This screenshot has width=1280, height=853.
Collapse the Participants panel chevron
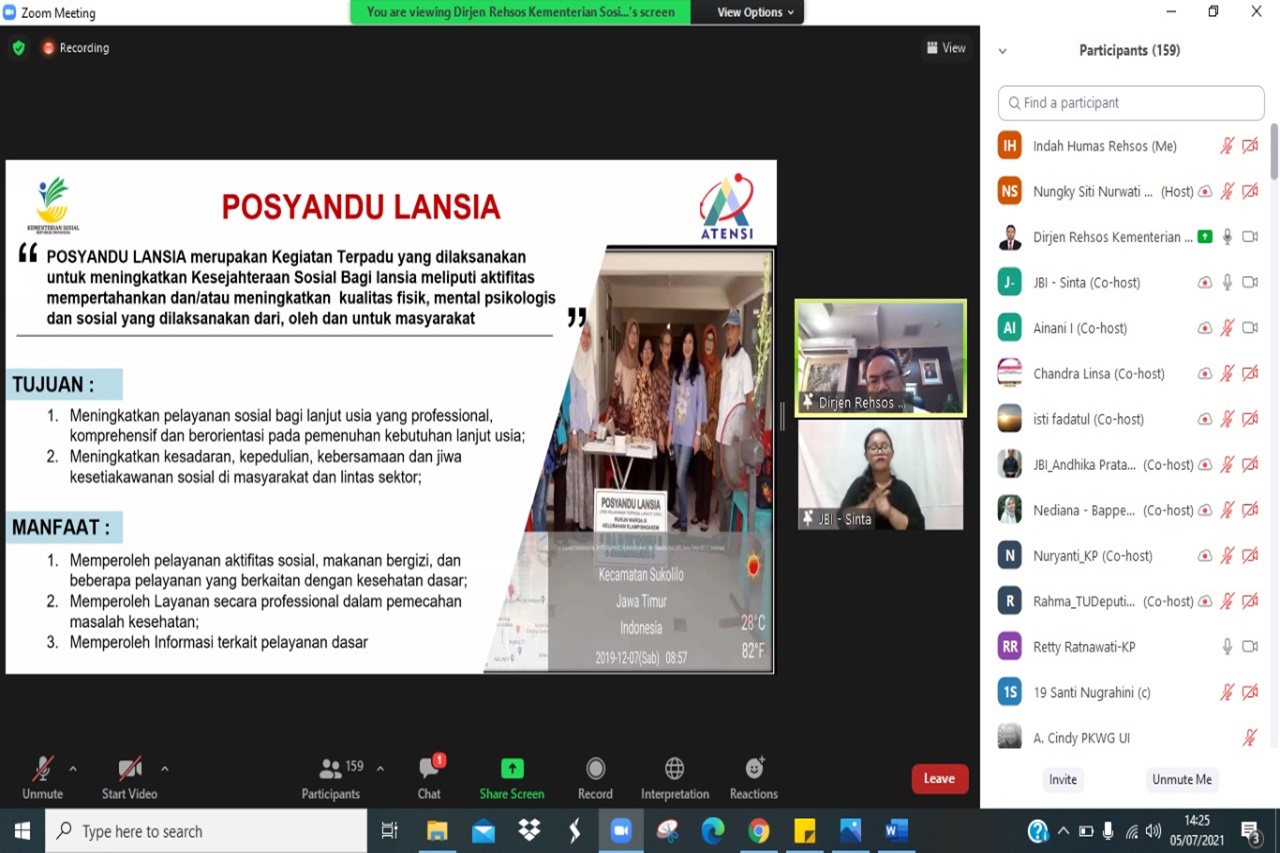click(1003, 51)
